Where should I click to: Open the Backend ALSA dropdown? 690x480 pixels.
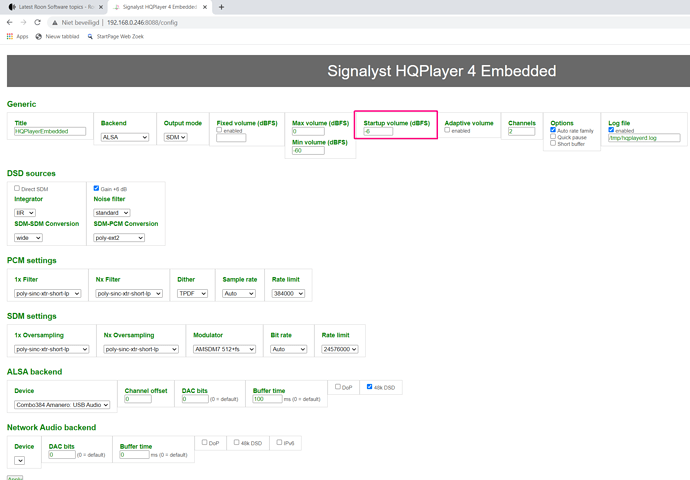pos(125,137)
